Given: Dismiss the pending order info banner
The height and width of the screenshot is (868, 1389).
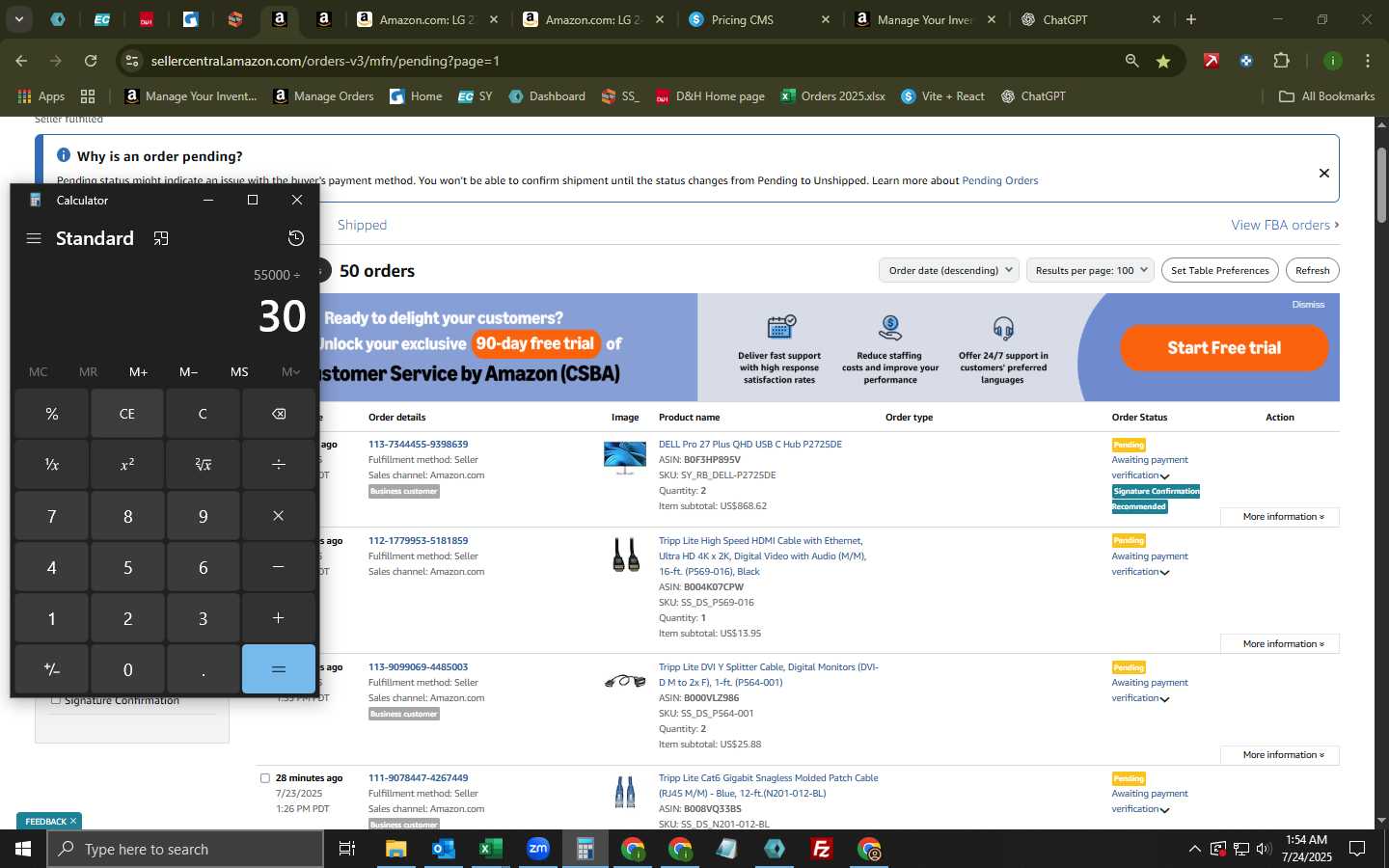Looking at the screenshot, I should point(1323,174).
